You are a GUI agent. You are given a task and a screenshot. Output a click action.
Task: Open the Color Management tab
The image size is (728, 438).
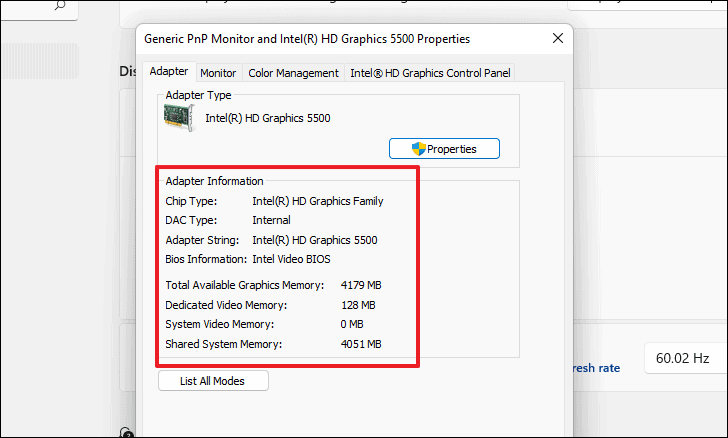click(x=293, y=73)
